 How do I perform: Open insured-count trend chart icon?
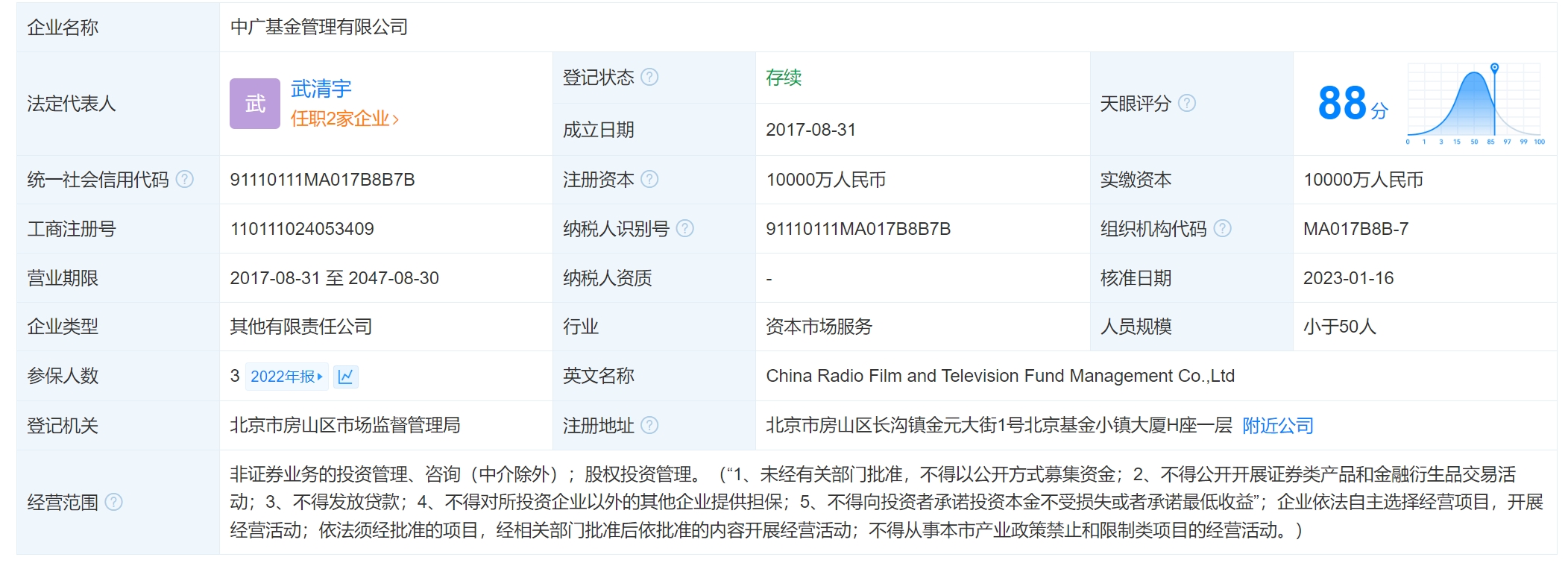pyautogui.click(x=346, y=377)
